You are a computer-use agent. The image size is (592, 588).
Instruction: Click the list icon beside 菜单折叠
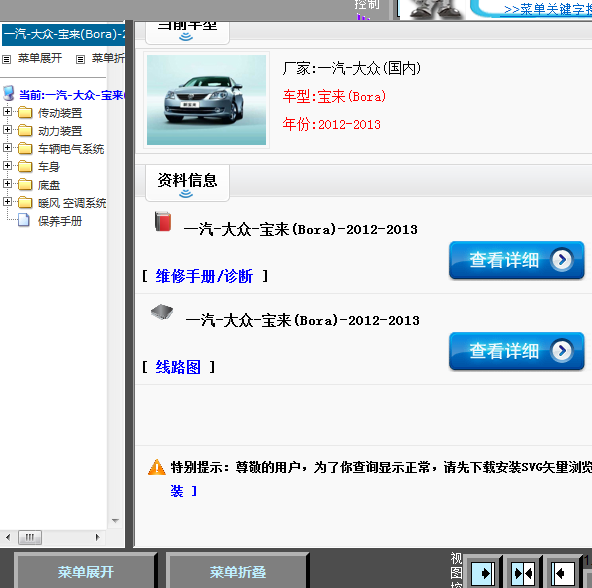point(80,59)
